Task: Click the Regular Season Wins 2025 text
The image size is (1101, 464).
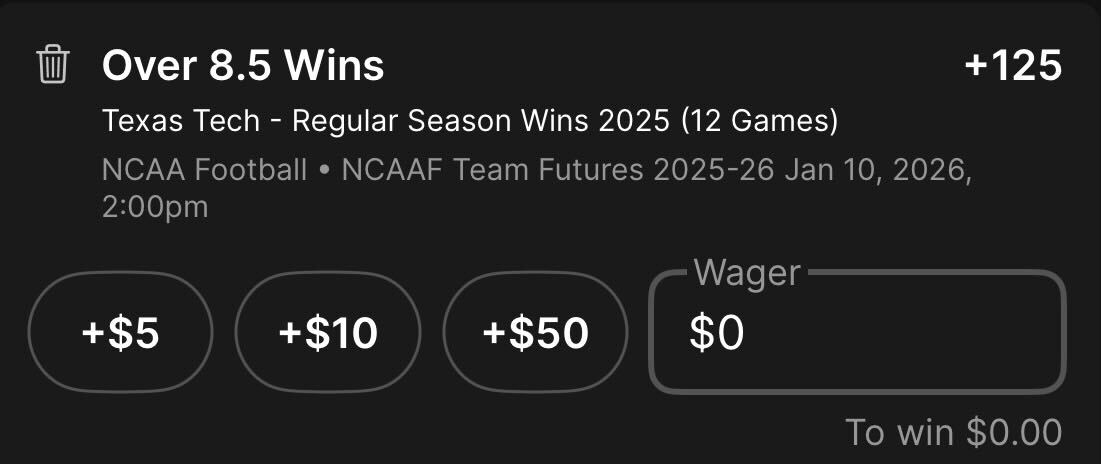Action: point(480,121)
